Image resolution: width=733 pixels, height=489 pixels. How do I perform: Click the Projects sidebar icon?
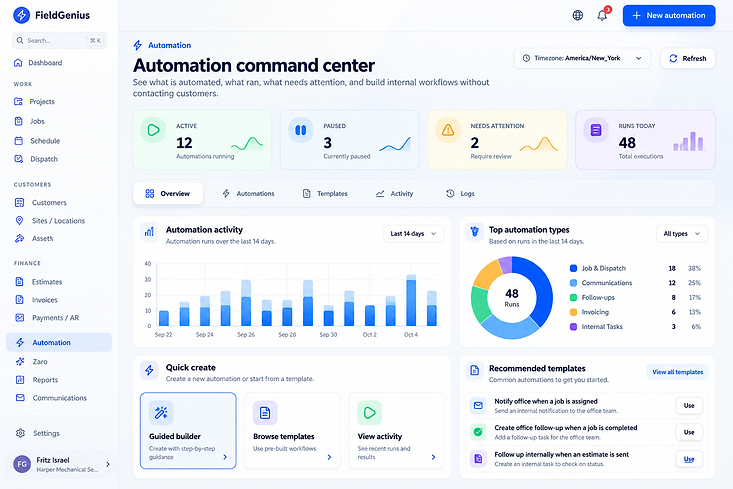tap(18, 101)
